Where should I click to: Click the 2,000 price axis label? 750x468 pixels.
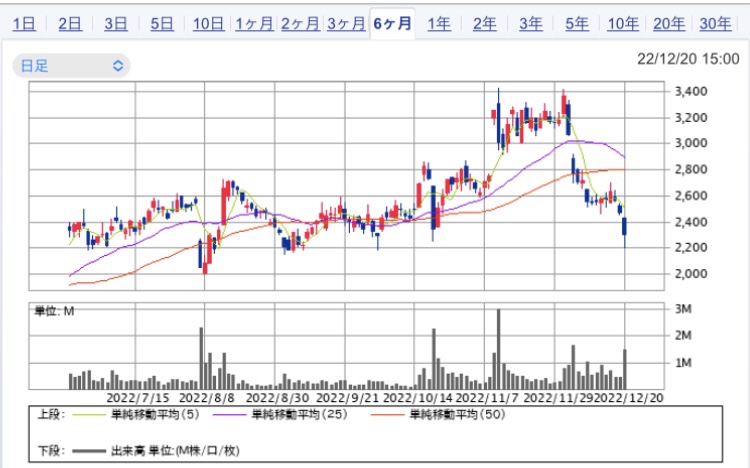tap(691, 274)
